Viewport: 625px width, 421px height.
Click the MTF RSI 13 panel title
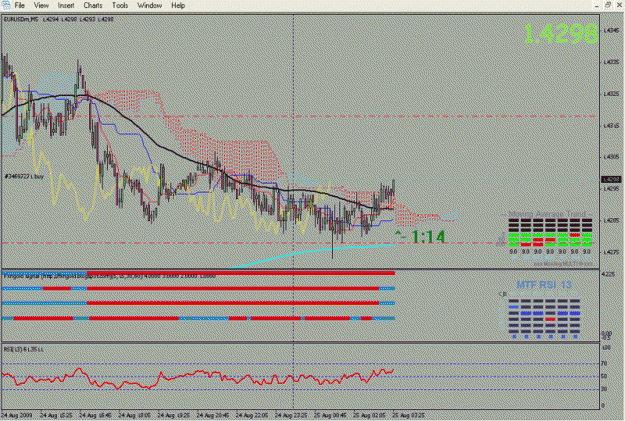click(544, 285)
